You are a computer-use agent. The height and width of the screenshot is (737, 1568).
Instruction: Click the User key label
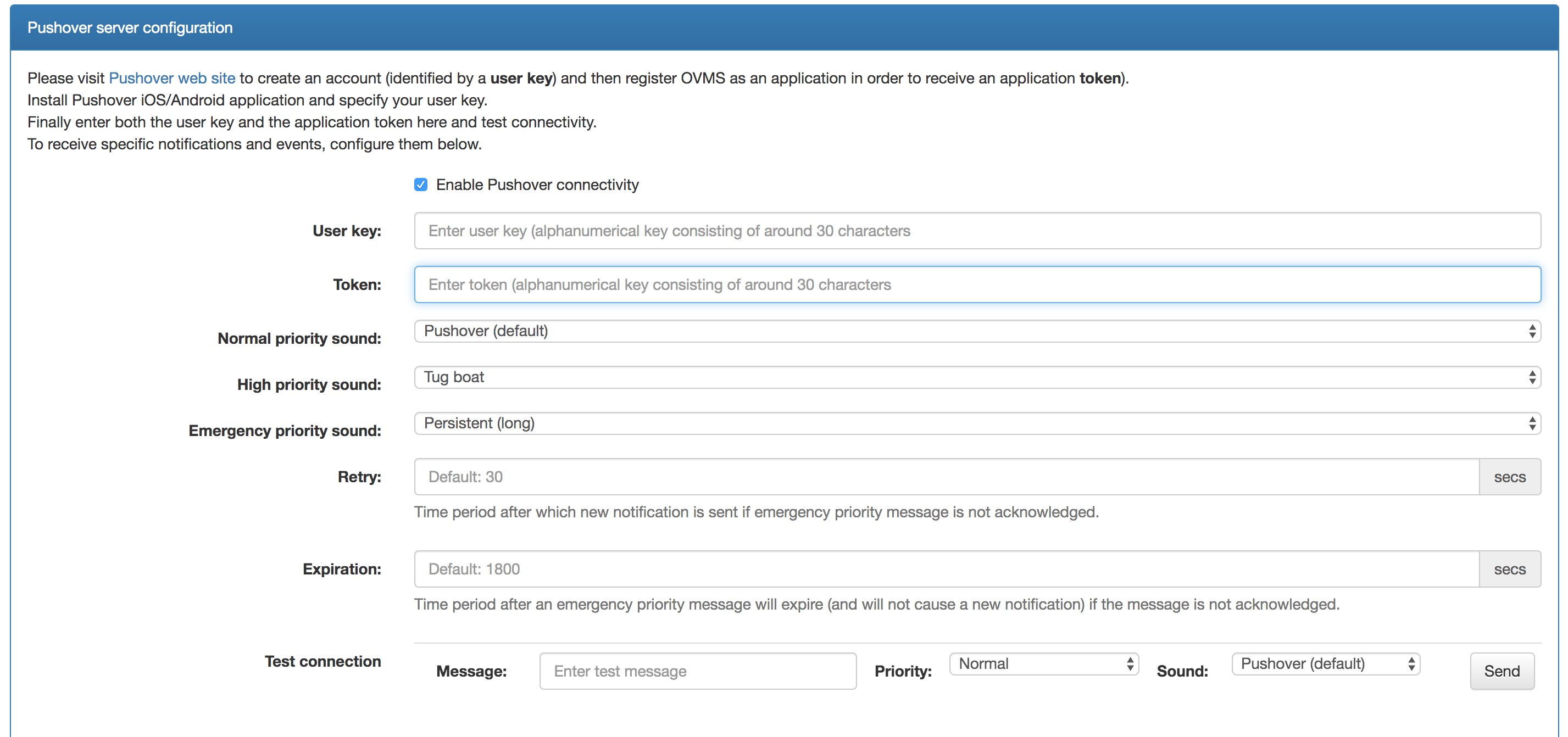(346, 231)
